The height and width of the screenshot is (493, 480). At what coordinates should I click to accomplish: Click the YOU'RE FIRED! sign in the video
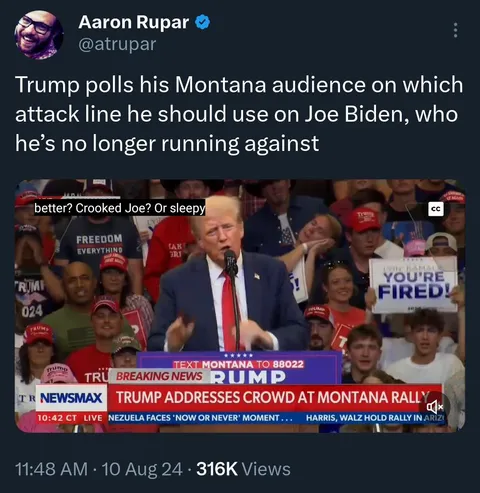(413, 285)
